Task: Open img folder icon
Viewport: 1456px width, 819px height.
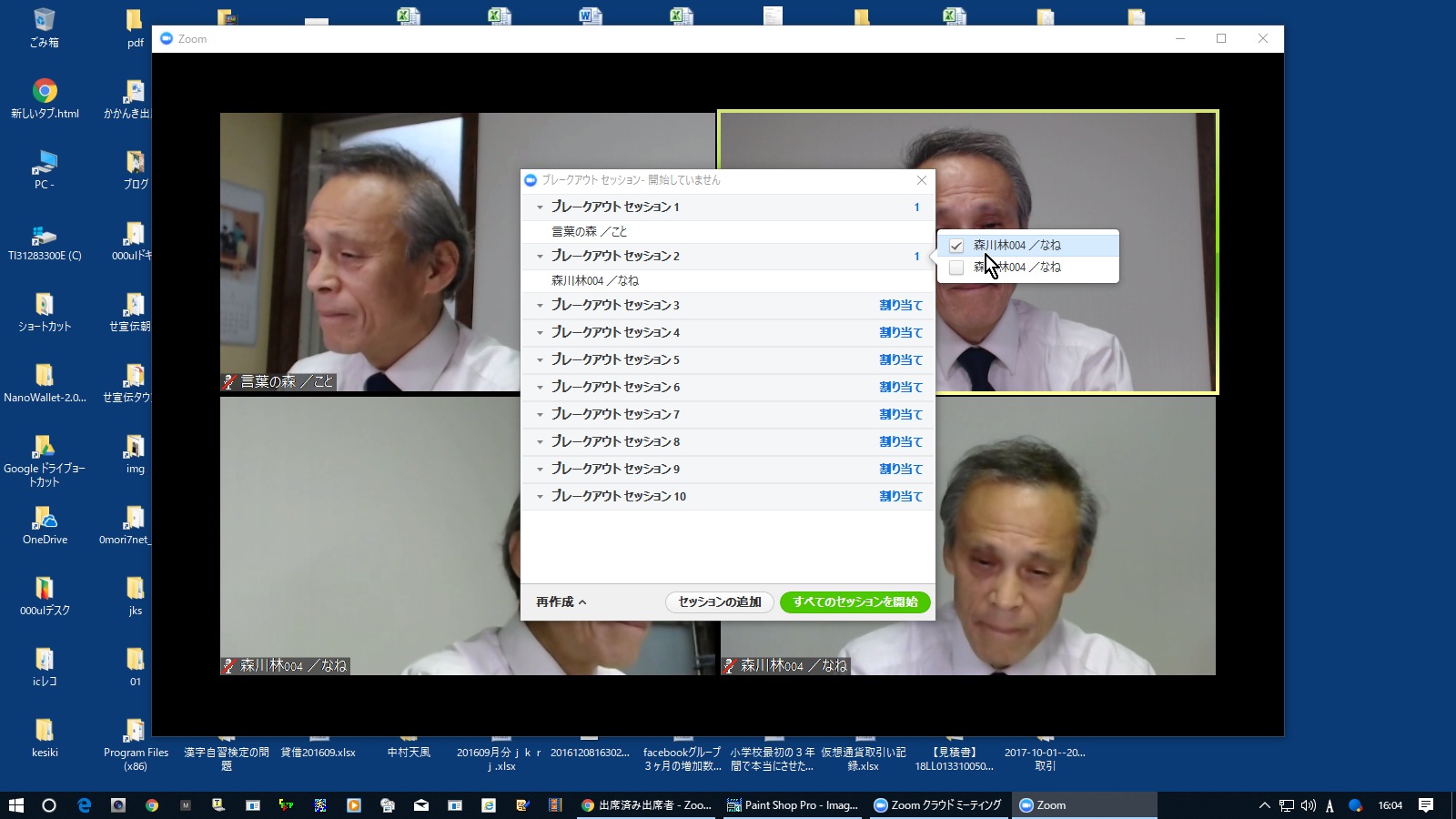Action: (135, 454)
